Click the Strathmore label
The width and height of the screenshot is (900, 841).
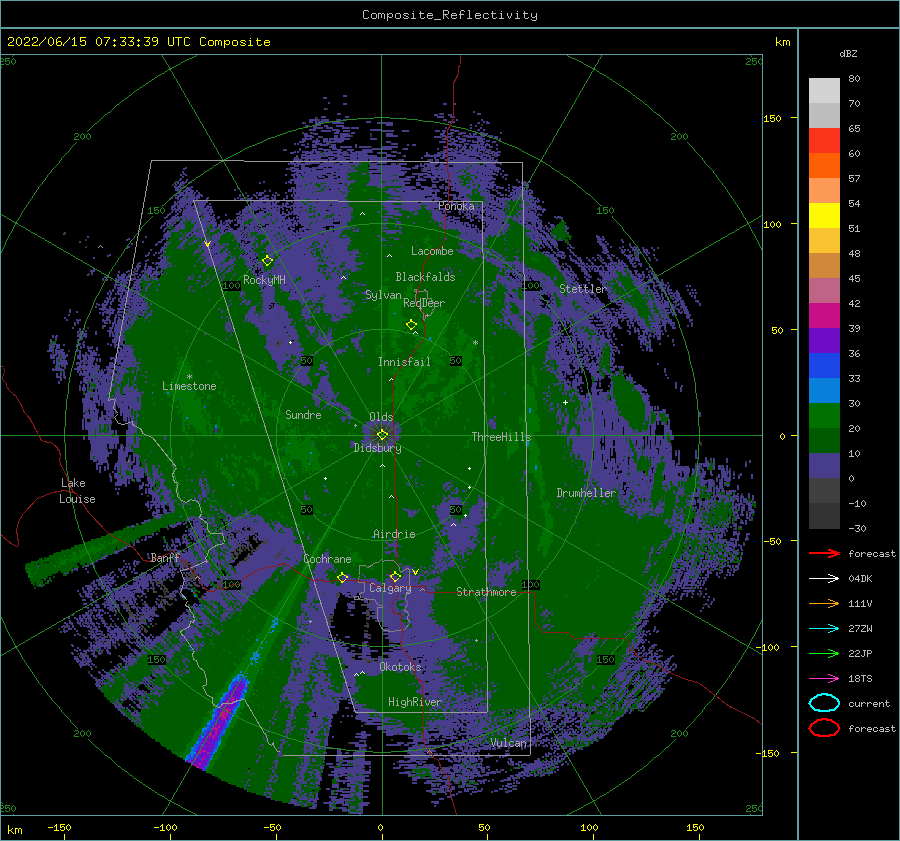tap(486, 592)
